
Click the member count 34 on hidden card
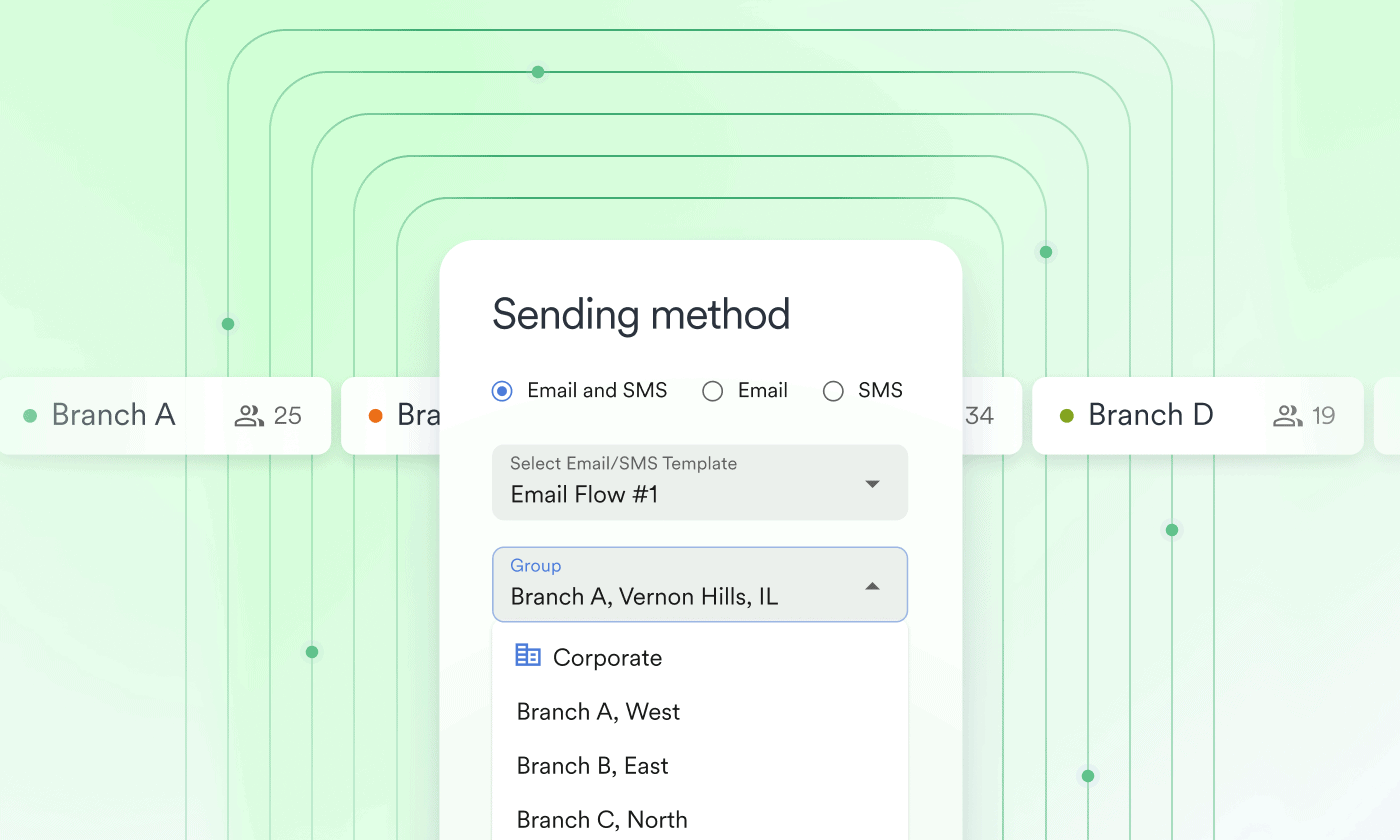[979, 416]
